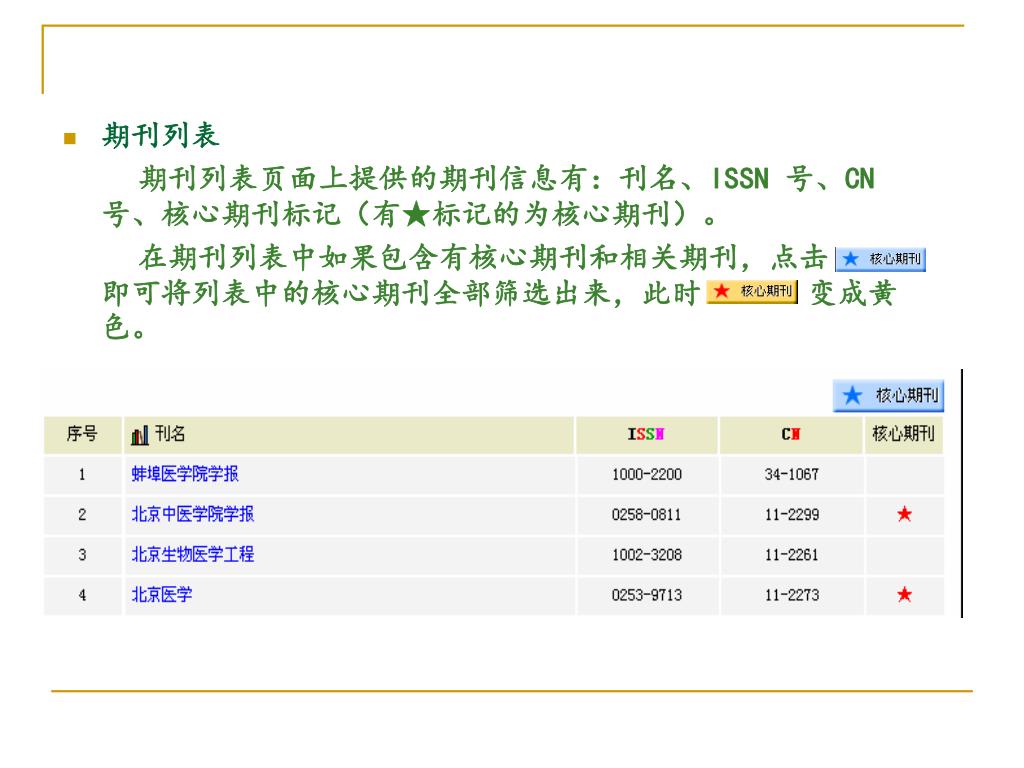Select ISSN value 0258-0811

click(647, 515)
